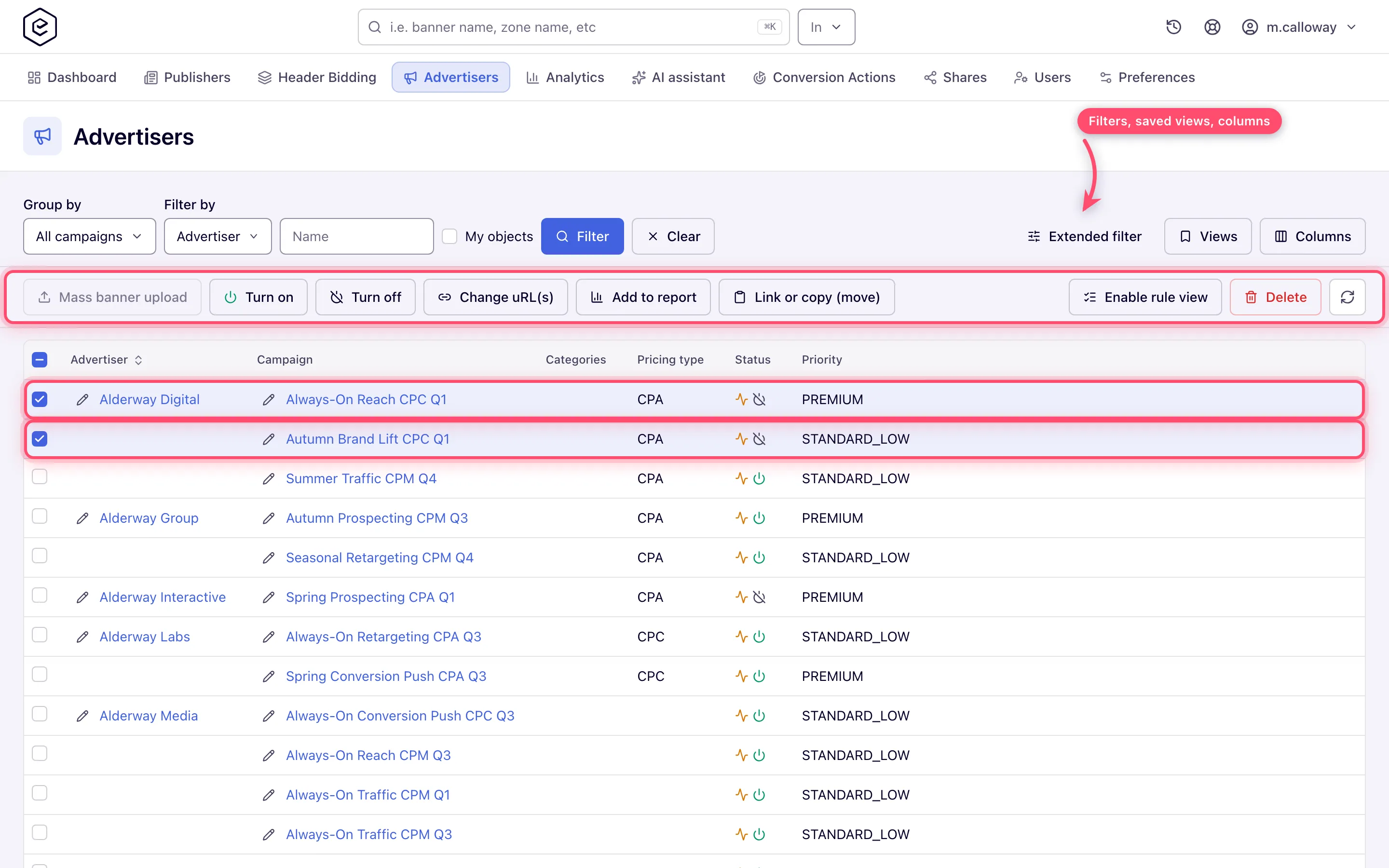The height and width of the screenshot is (868, 1389).
Task: Click activity pulse icon for Autumn Prospecting CPM Q3
Action: tap(742, 518)
